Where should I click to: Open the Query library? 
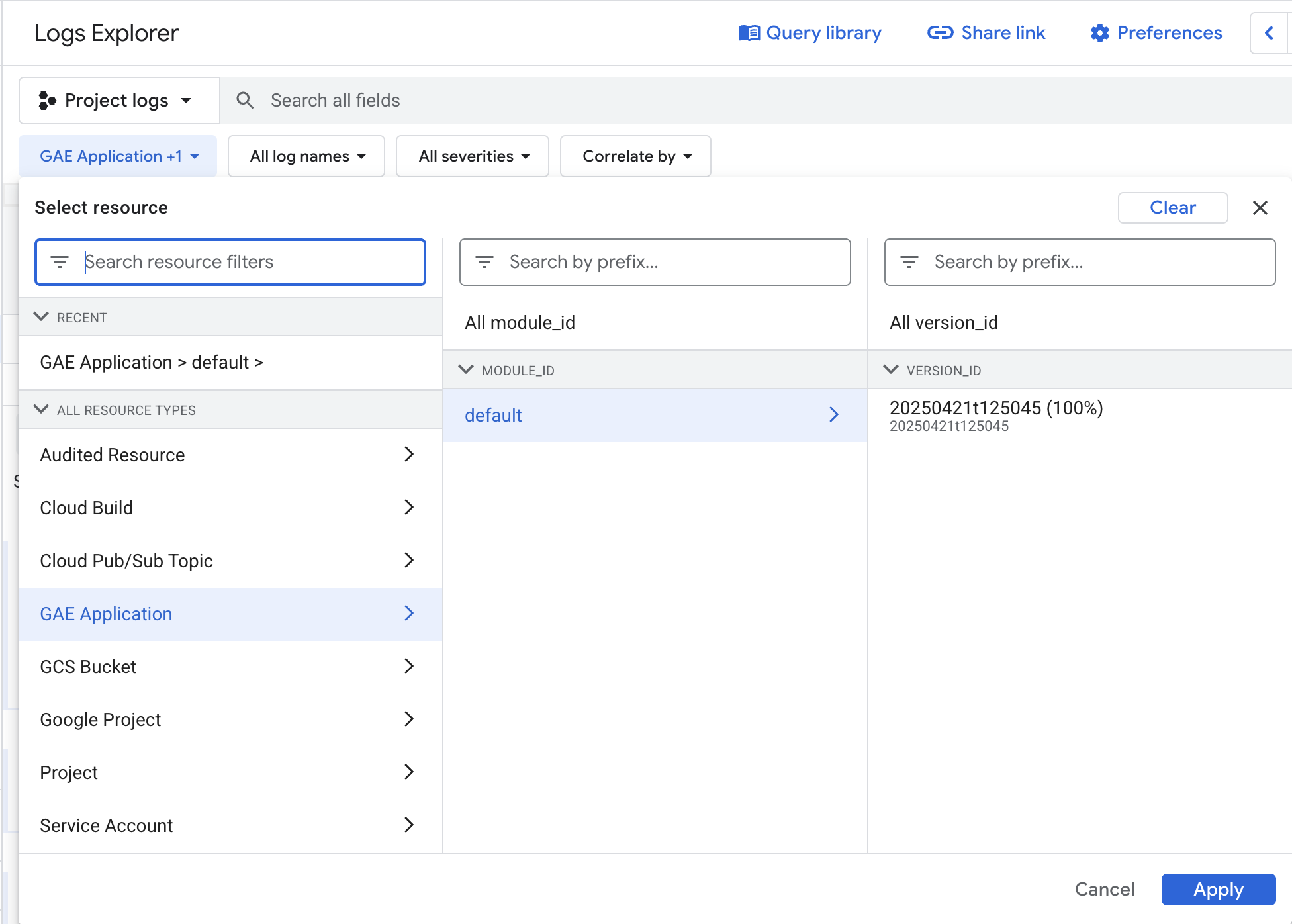click(809, 33)
